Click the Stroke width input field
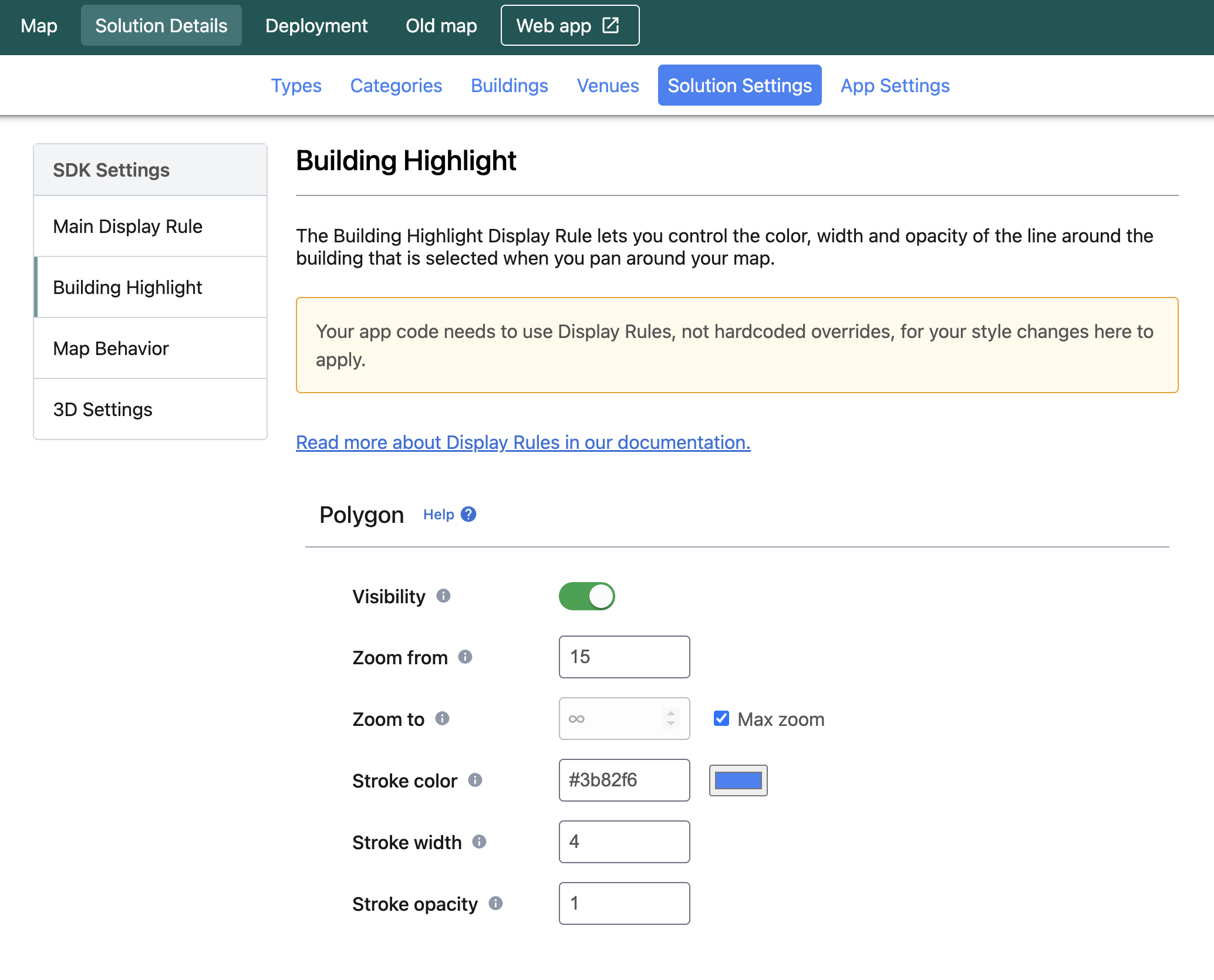 [624, 842]
